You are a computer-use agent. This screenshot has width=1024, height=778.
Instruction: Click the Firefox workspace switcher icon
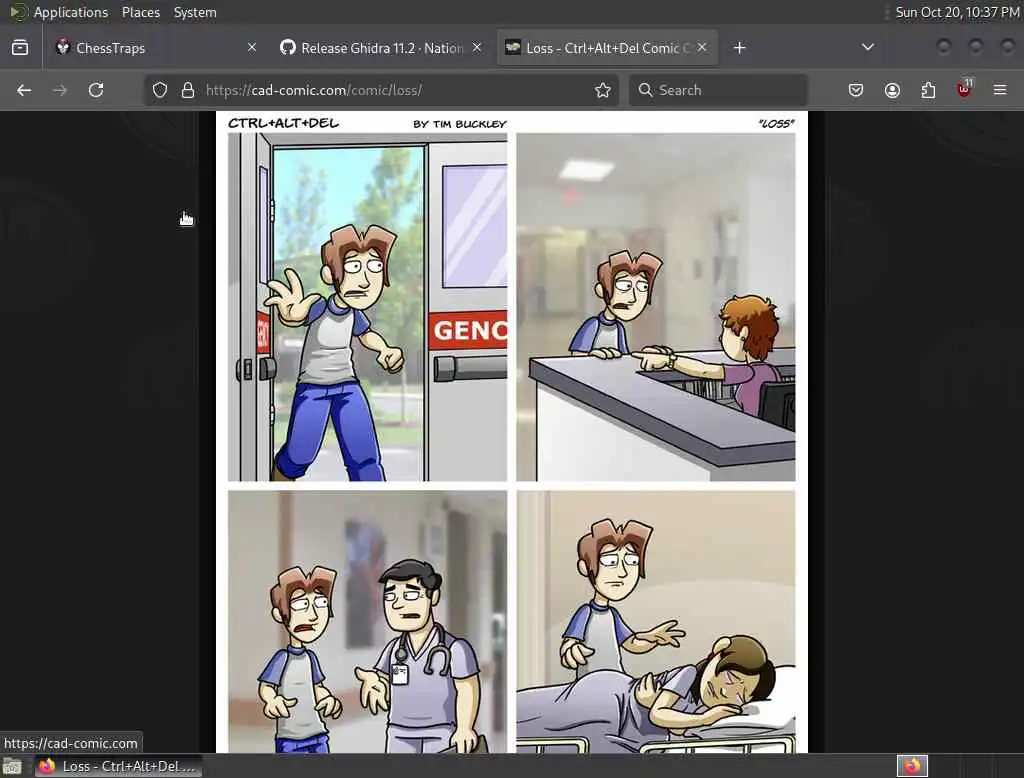click(x=912, y=766)
